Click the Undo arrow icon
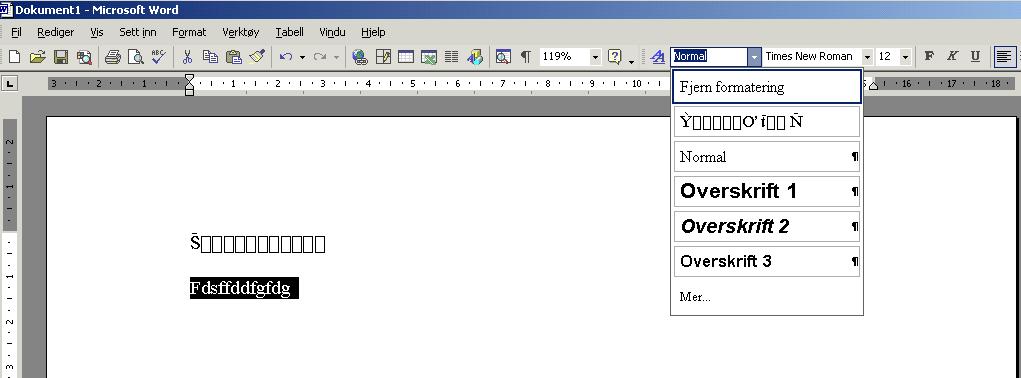Viewport: 1021px width, 378px height. click(285, 57)
